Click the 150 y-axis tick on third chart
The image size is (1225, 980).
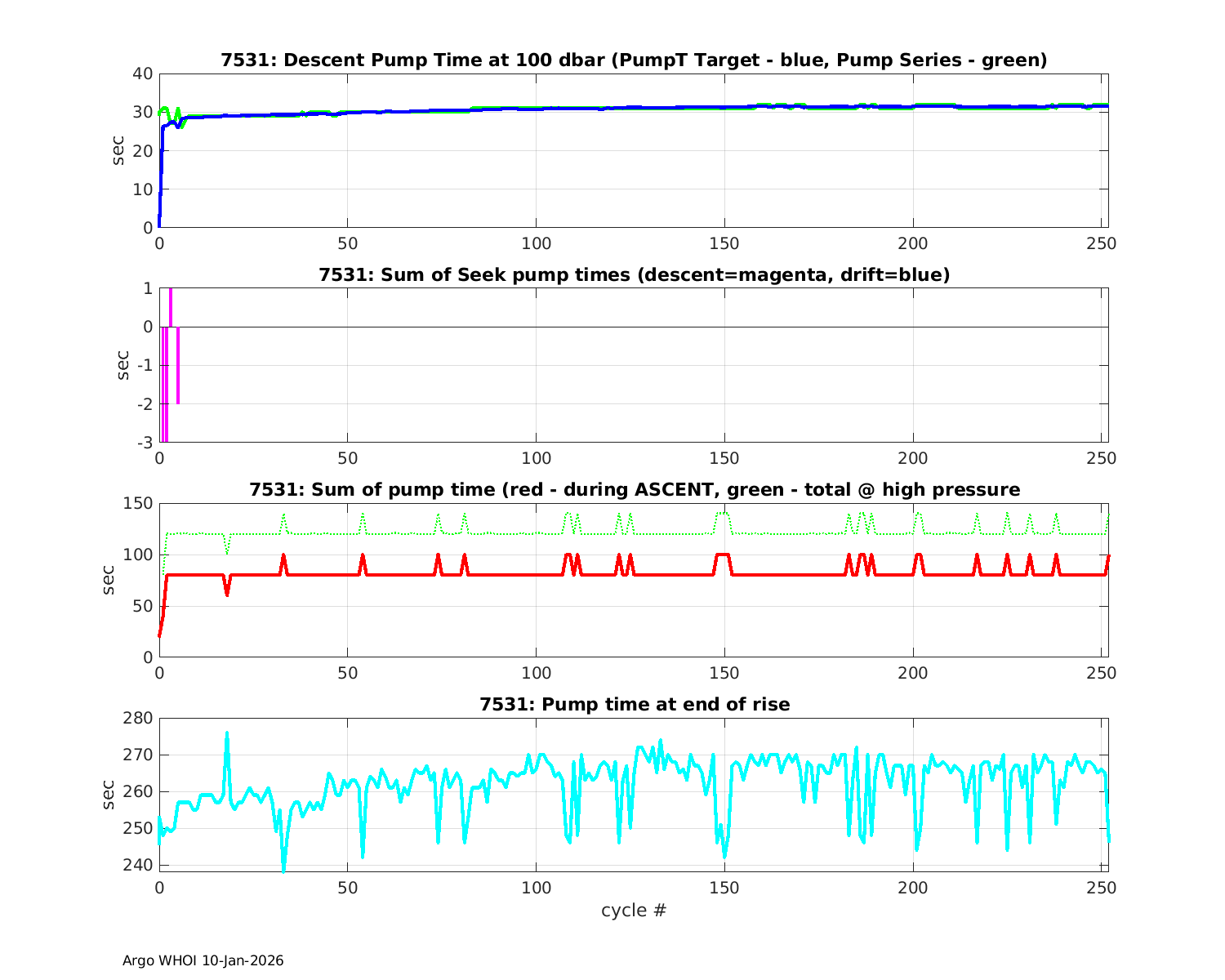tap(138, 503)
